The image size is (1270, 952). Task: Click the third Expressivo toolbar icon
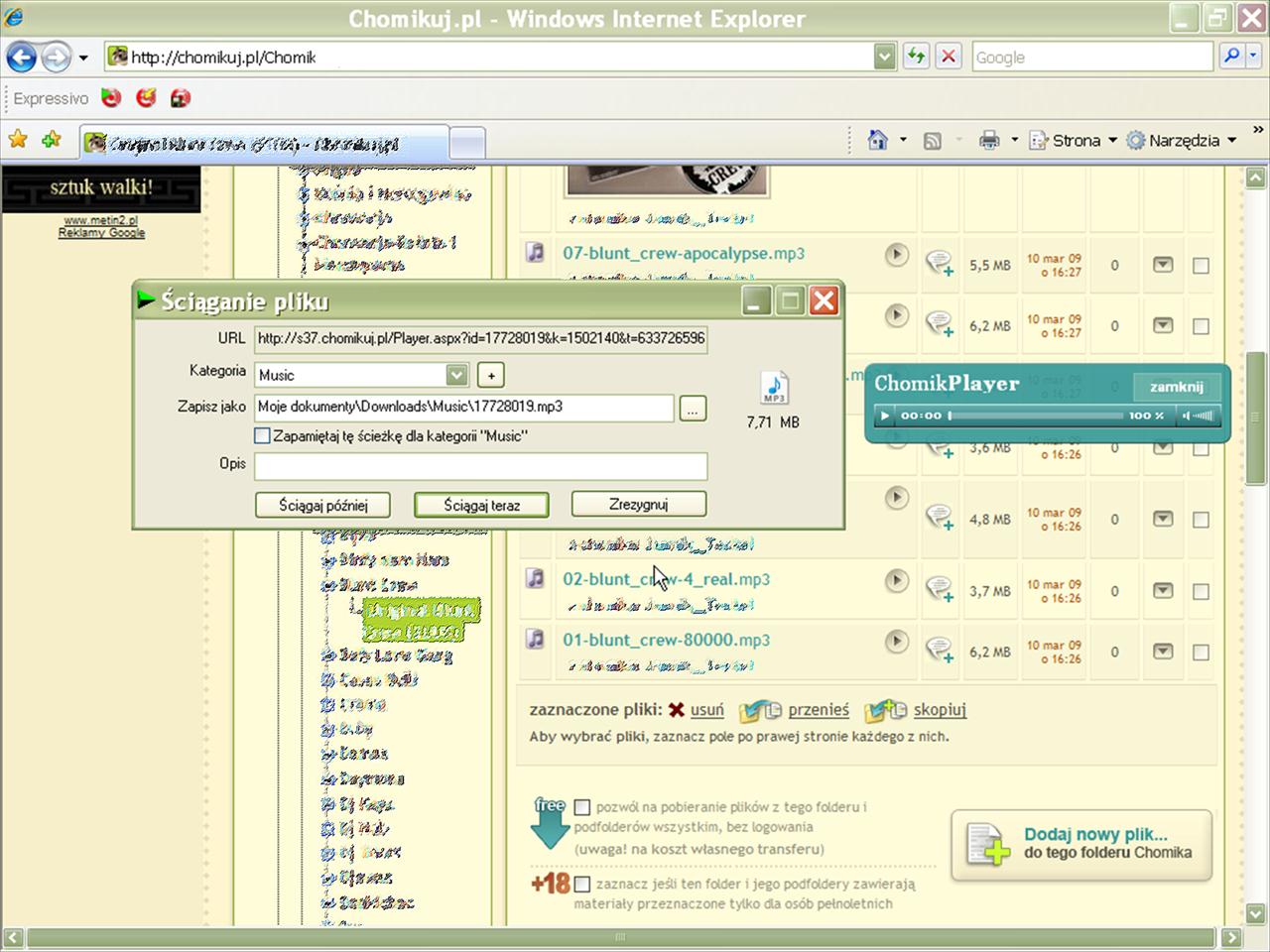tap(180, 98)
